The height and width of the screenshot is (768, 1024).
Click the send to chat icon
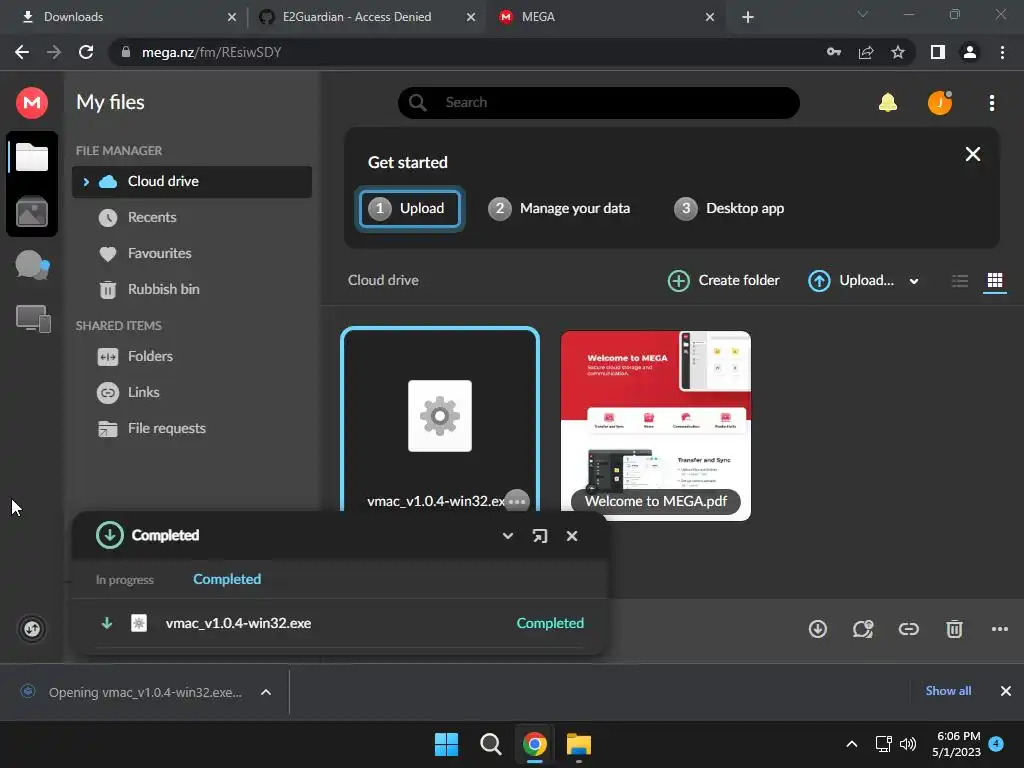pyautogui.click(x=863, y=629)
